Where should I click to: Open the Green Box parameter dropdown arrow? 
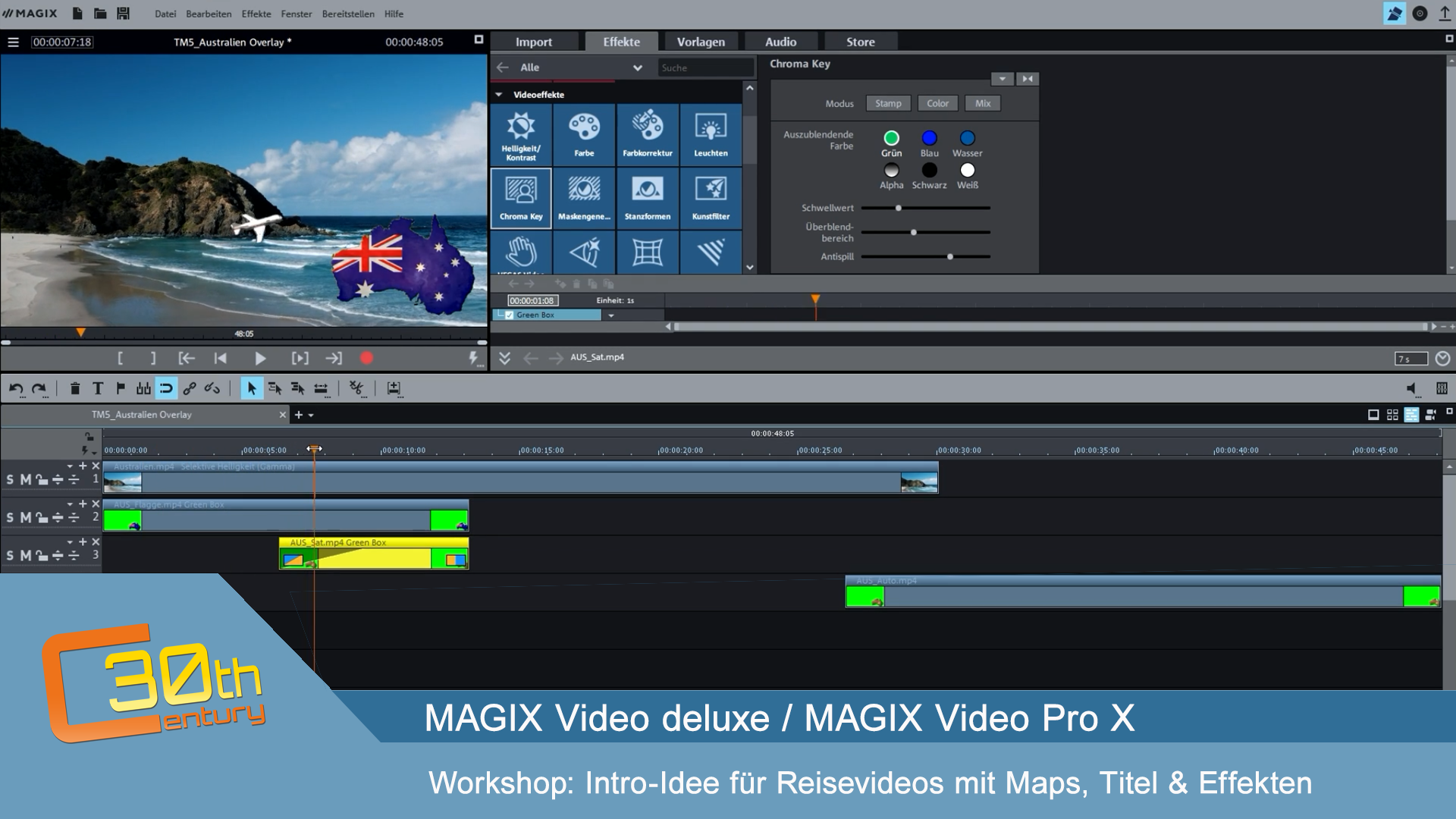pos(611,315)
